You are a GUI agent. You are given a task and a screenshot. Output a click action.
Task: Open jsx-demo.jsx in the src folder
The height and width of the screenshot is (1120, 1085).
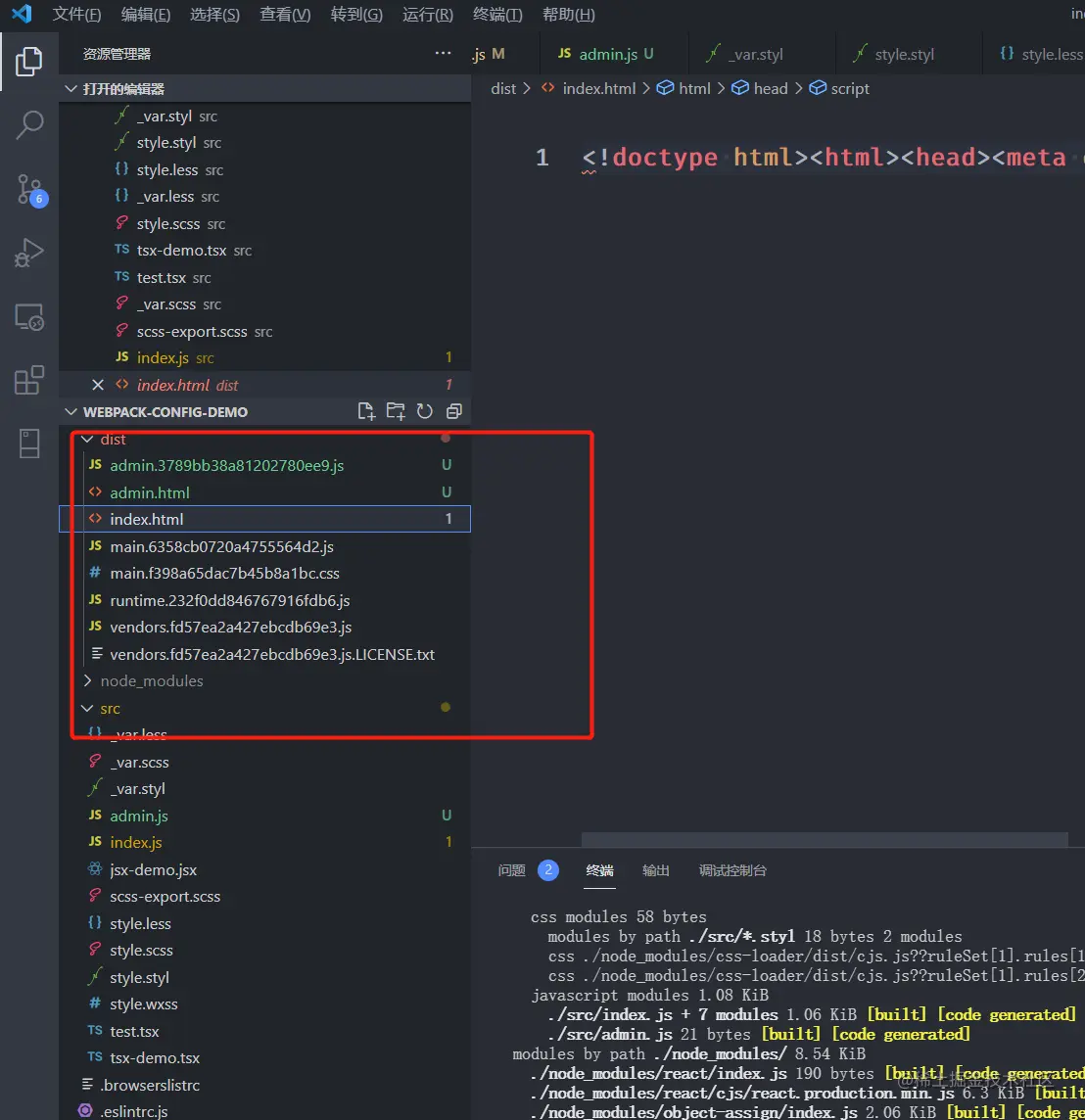coord(264,870)
